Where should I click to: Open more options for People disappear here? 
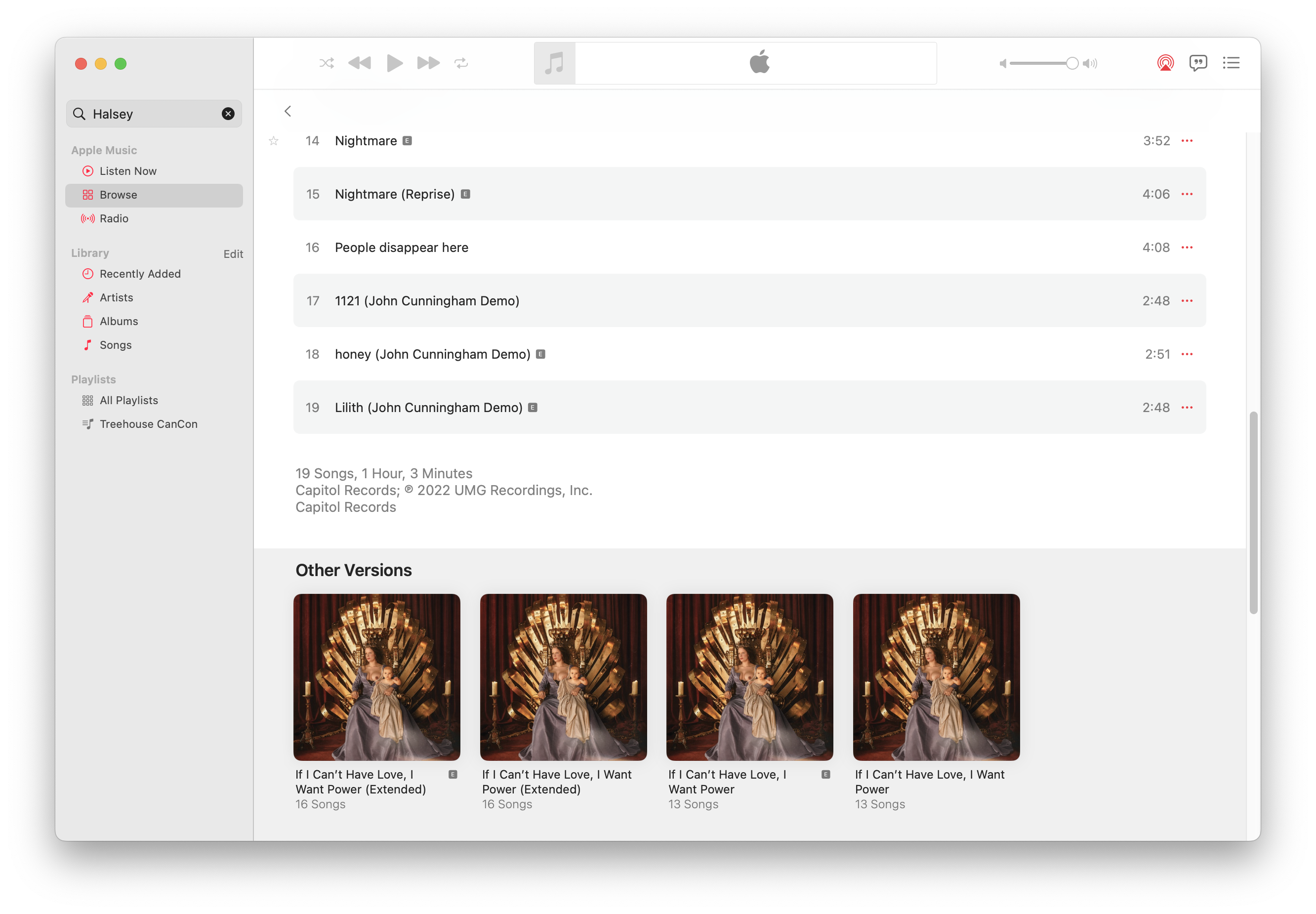pyautogui.click(x=1187, y=248)
